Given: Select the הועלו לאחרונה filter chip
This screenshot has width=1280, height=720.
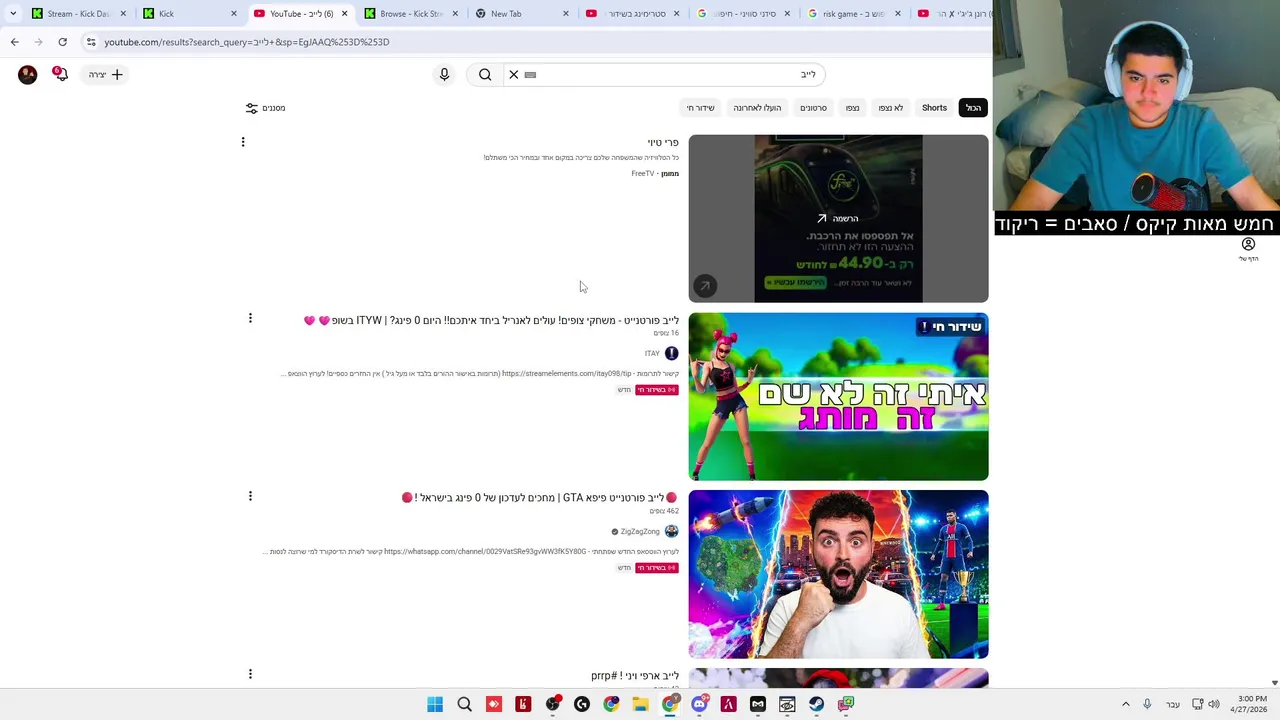Looking at the screenshot, I should [x=757, y=108].
